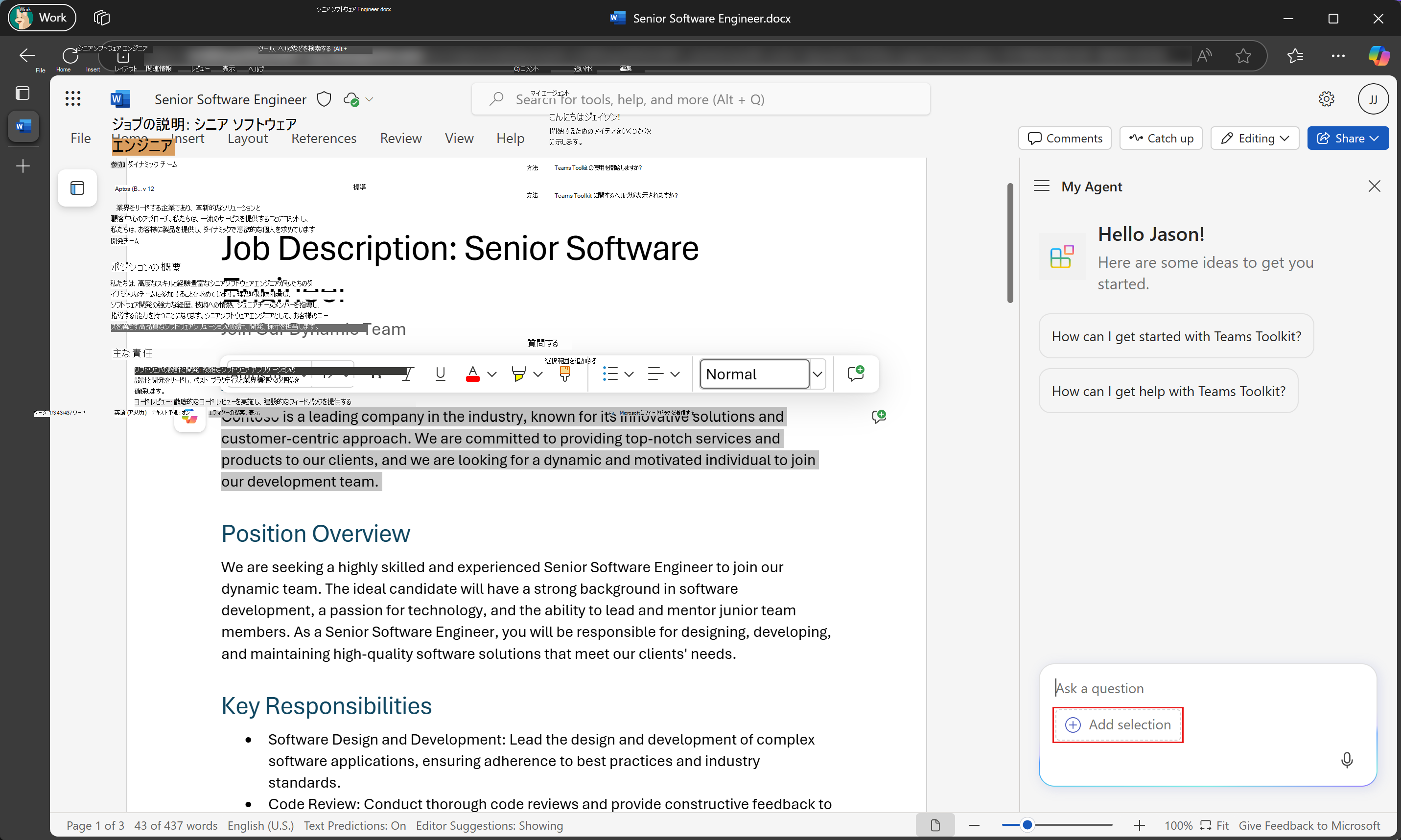1401x840 pixels.
Task: Click the Add selection button
Action: click(1118, 724)
